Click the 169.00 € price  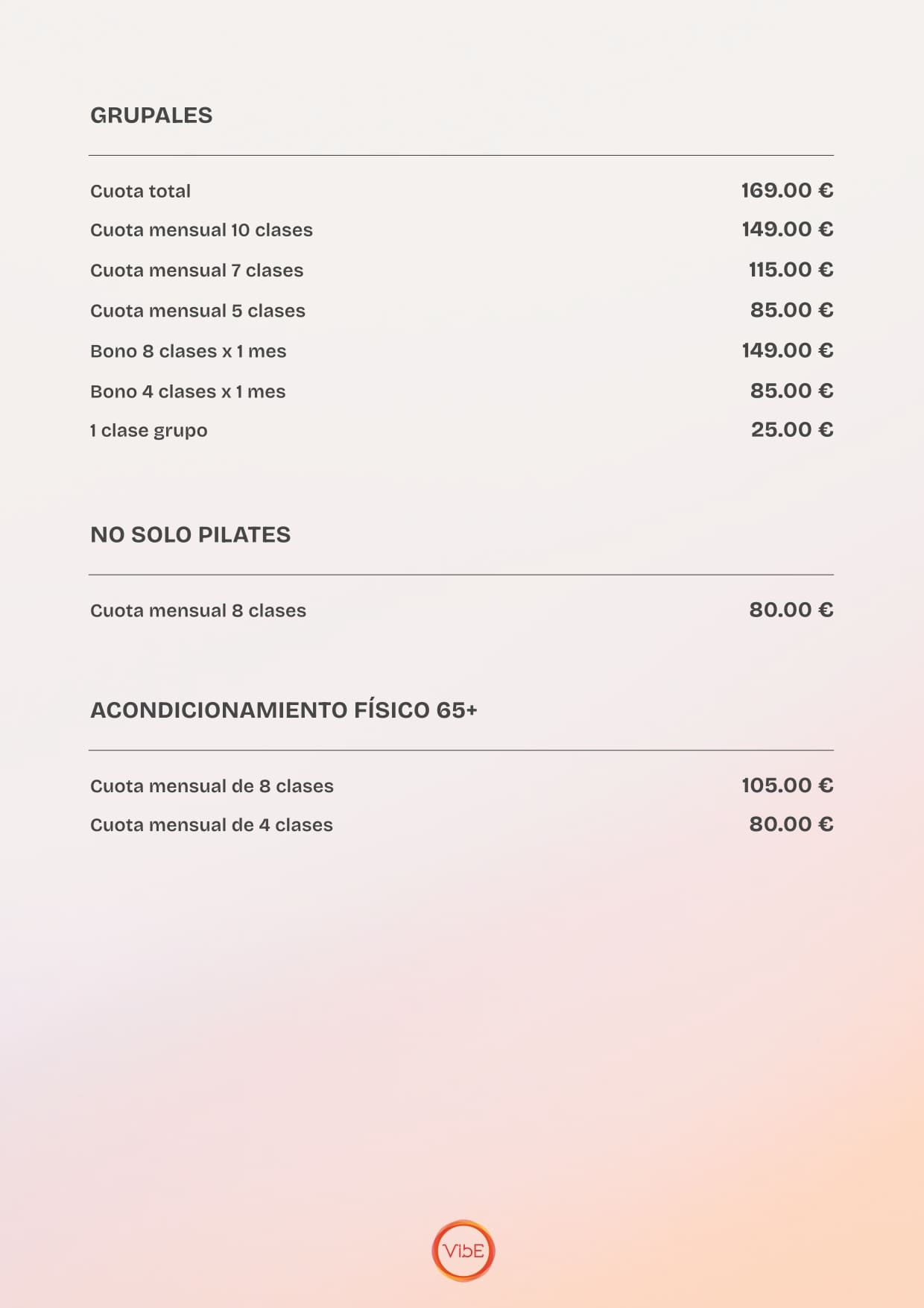[787, 191]
